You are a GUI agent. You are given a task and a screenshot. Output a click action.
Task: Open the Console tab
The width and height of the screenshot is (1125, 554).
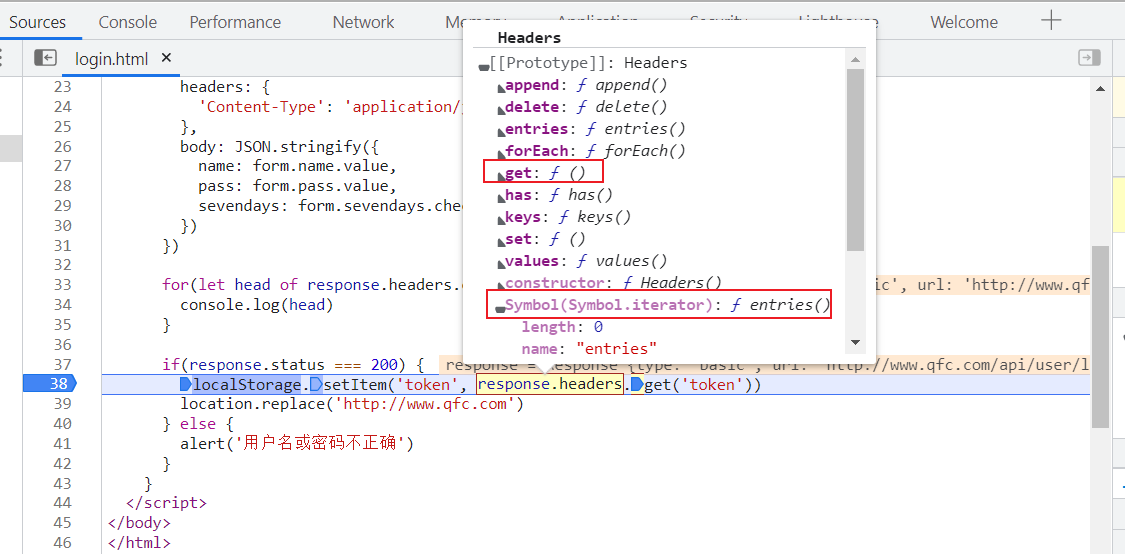pyautogui.click(x=128, y=22)
